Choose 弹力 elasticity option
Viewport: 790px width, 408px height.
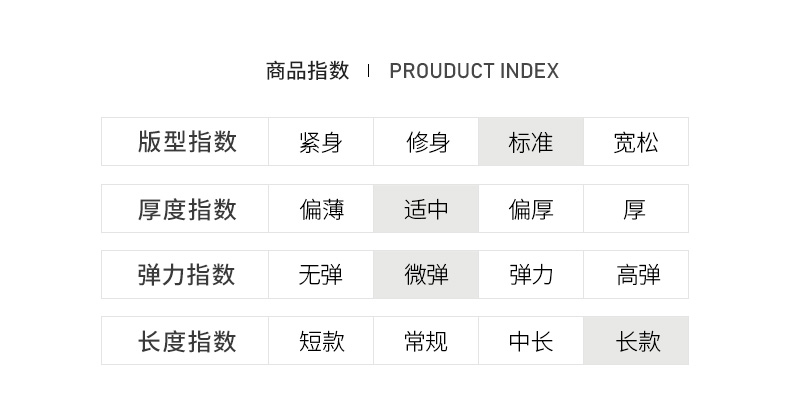pos(531,275)
